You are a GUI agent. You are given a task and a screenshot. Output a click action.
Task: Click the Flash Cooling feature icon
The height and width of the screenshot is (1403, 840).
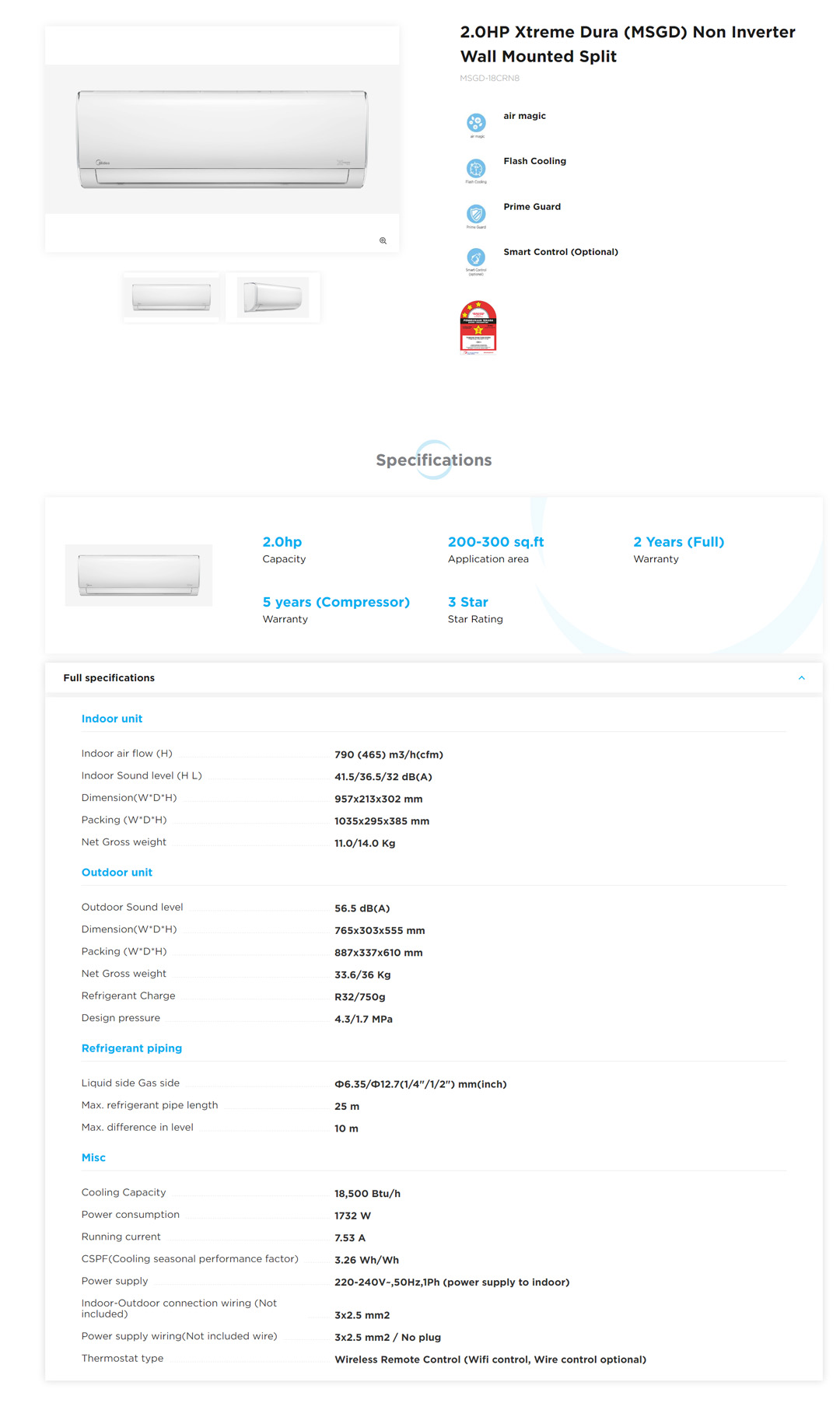476,168
